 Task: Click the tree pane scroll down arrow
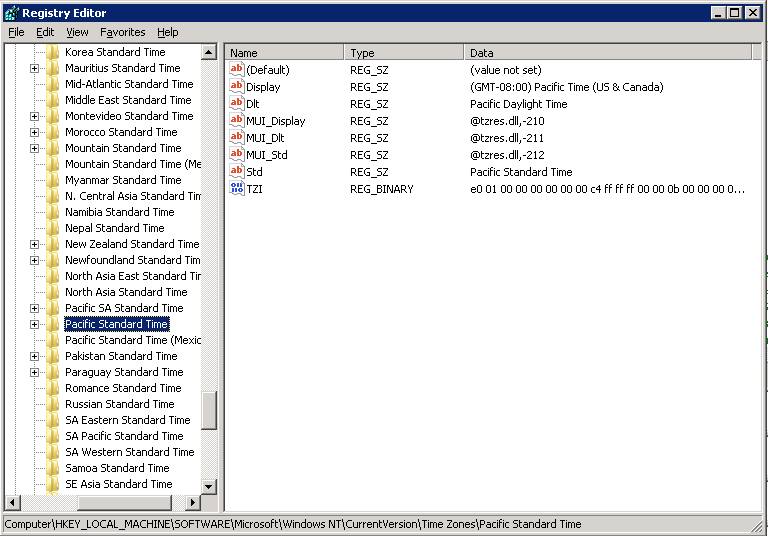pos(209,487)
